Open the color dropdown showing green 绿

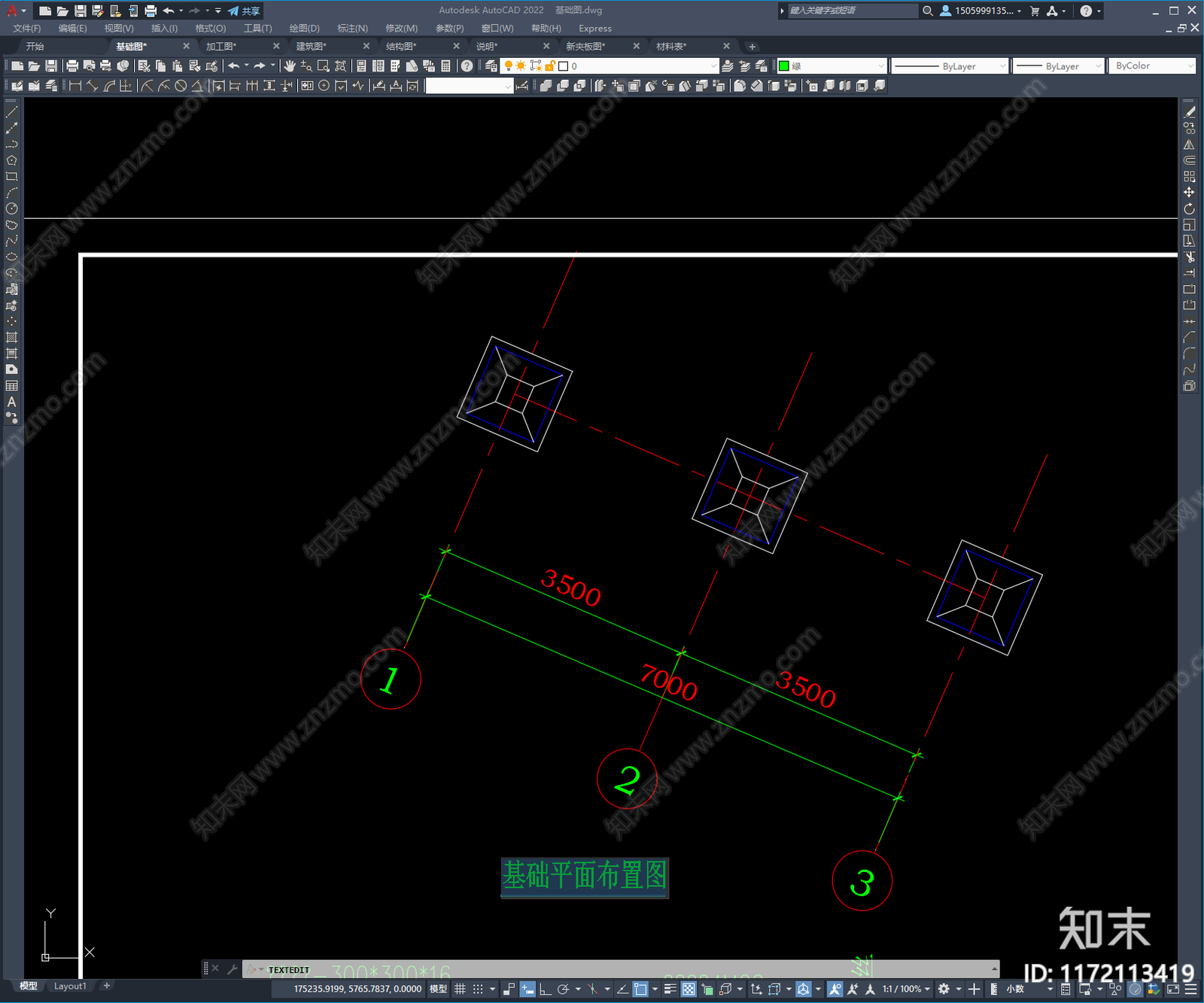point(832,66)
